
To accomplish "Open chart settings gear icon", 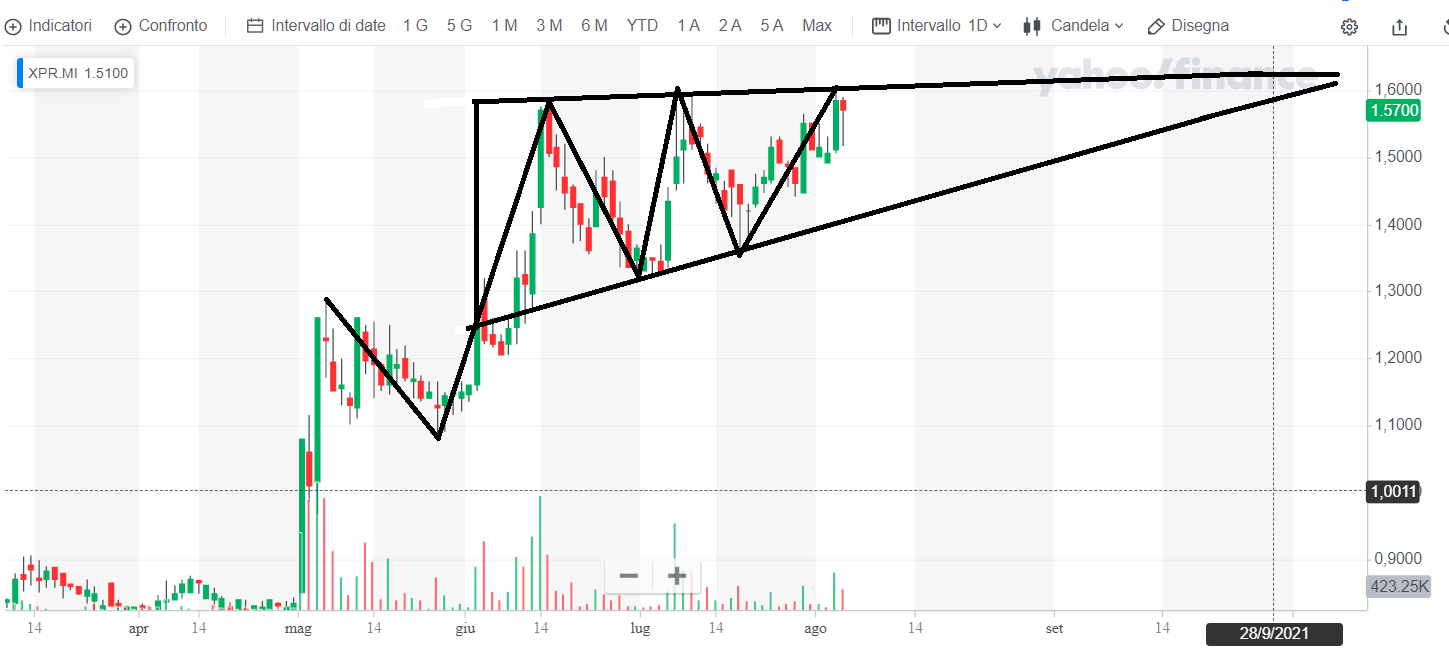I will (x=1349, y=27).
